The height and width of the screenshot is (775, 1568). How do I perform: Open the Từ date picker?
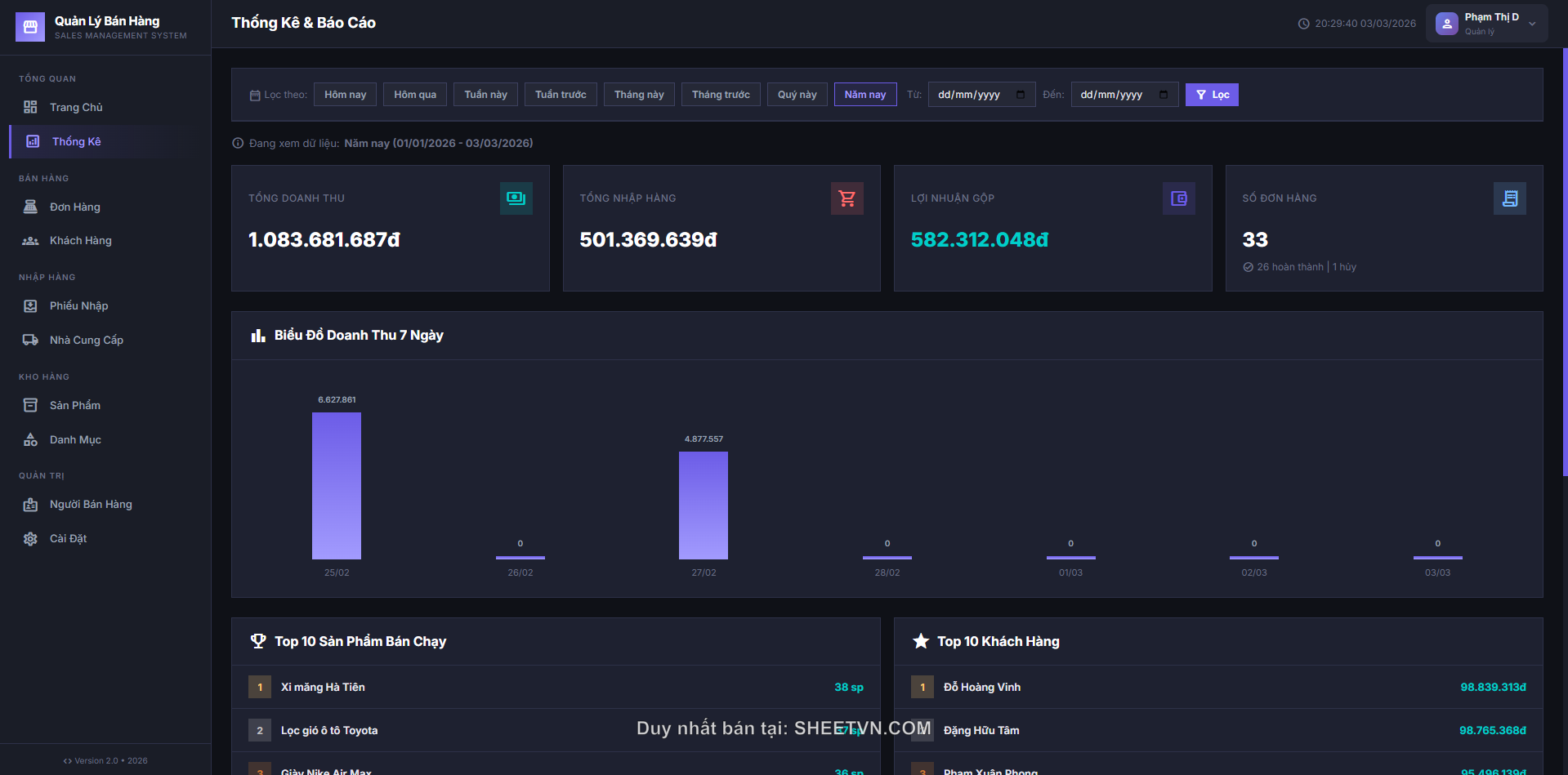point(981,94)
